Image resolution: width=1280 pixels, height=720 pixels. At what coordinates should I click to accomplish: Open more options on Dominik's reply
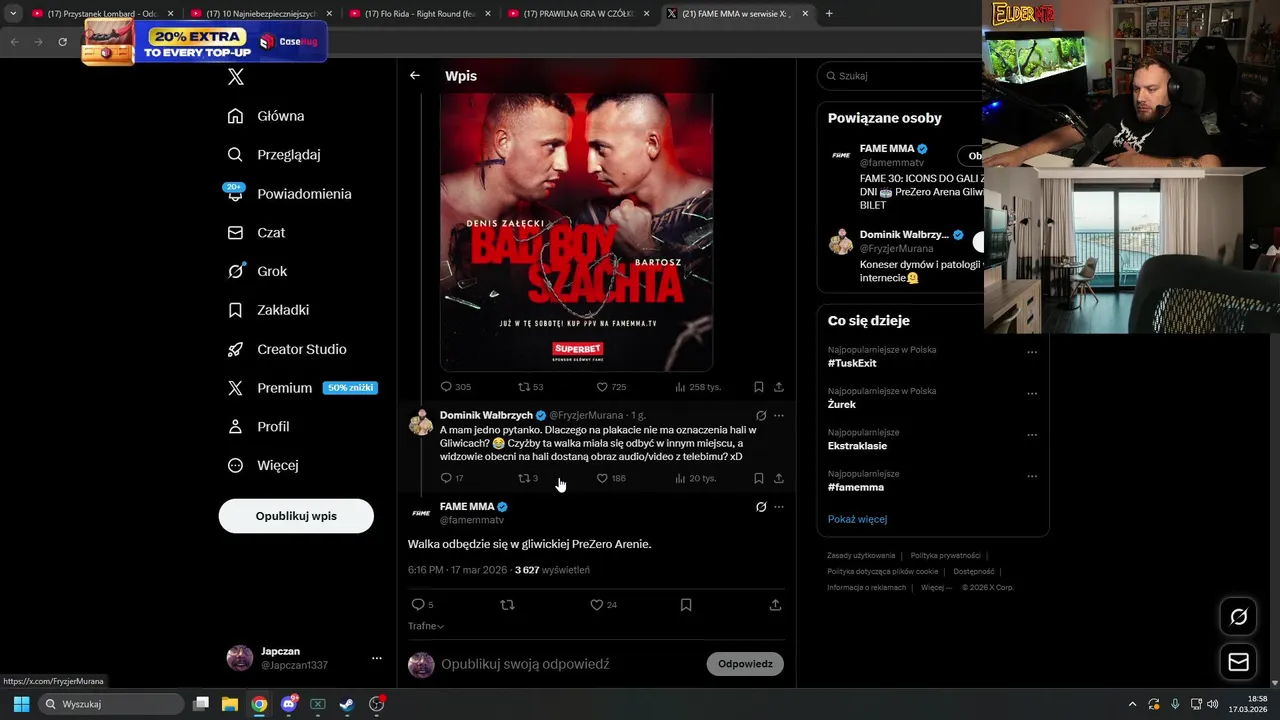click(x=779, y=416)
